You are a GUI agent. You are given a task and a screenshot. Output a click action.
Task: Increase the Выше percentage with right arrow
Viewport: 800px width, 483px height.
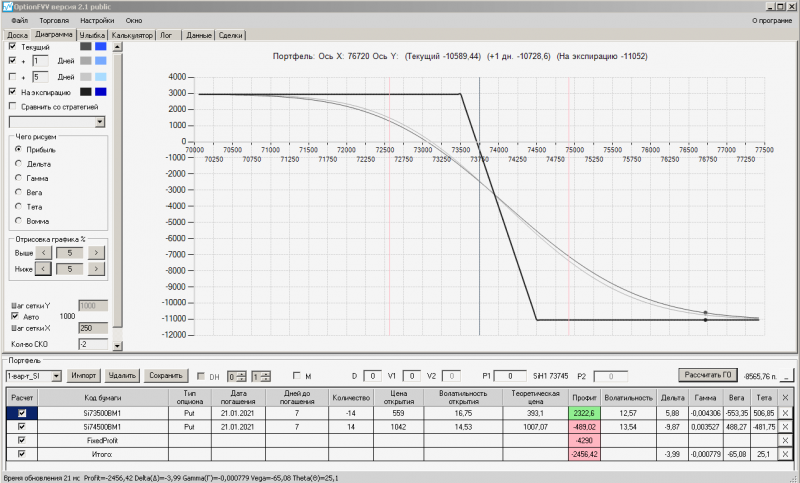[x=96, y=252]
